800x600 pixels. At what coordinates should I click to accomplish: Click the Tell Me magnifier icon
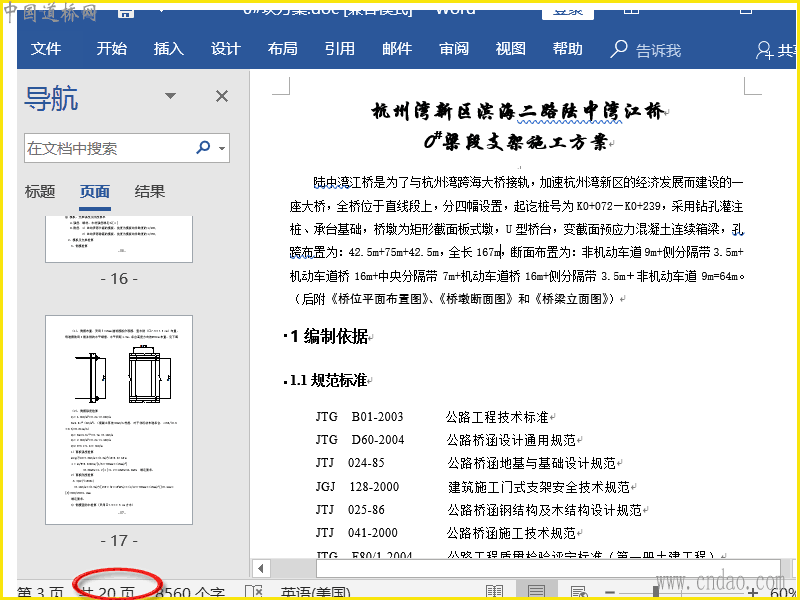[619, 49]
